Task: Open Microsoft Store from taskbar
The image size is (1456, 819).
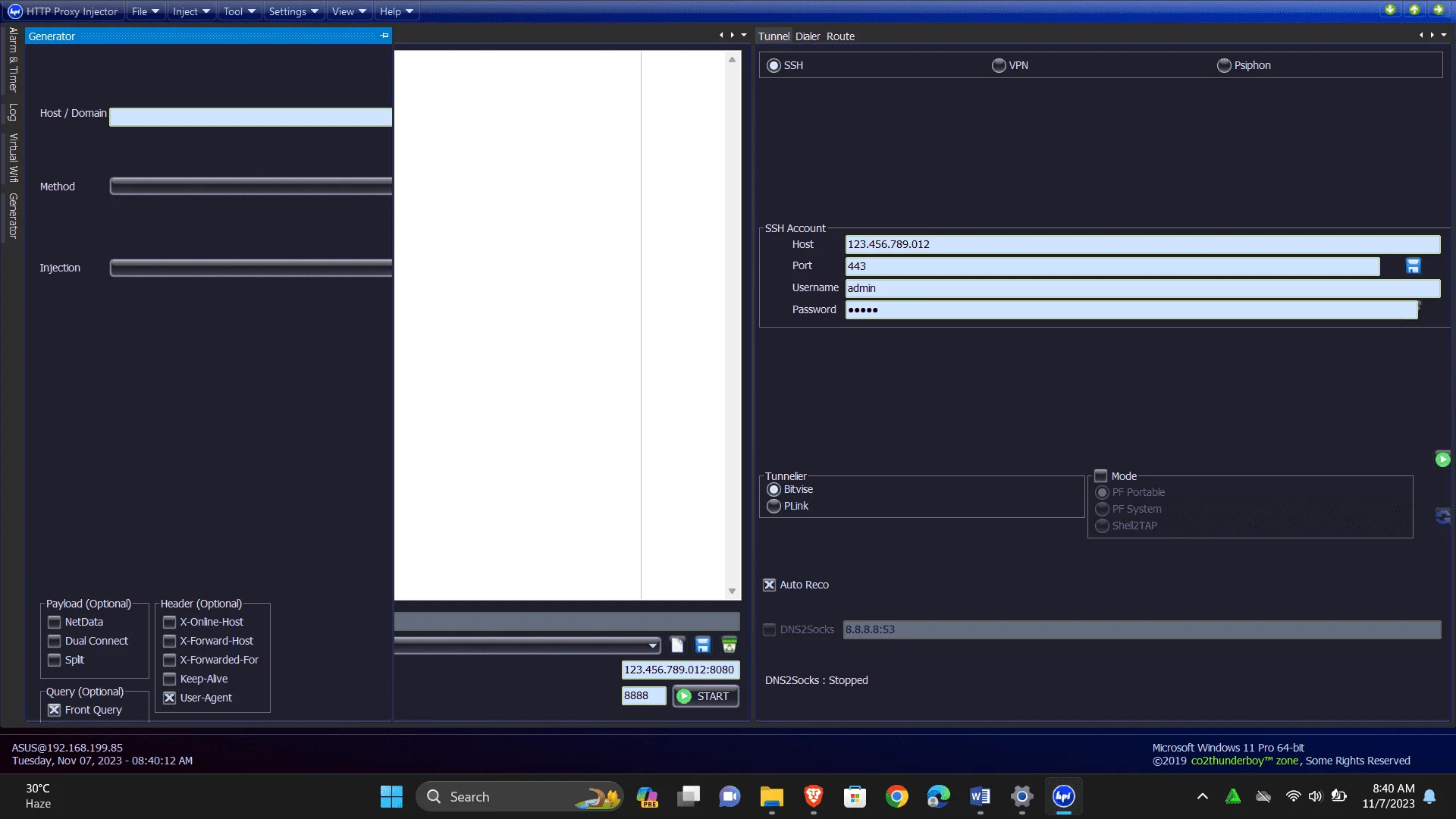Action: pos(855,796)
